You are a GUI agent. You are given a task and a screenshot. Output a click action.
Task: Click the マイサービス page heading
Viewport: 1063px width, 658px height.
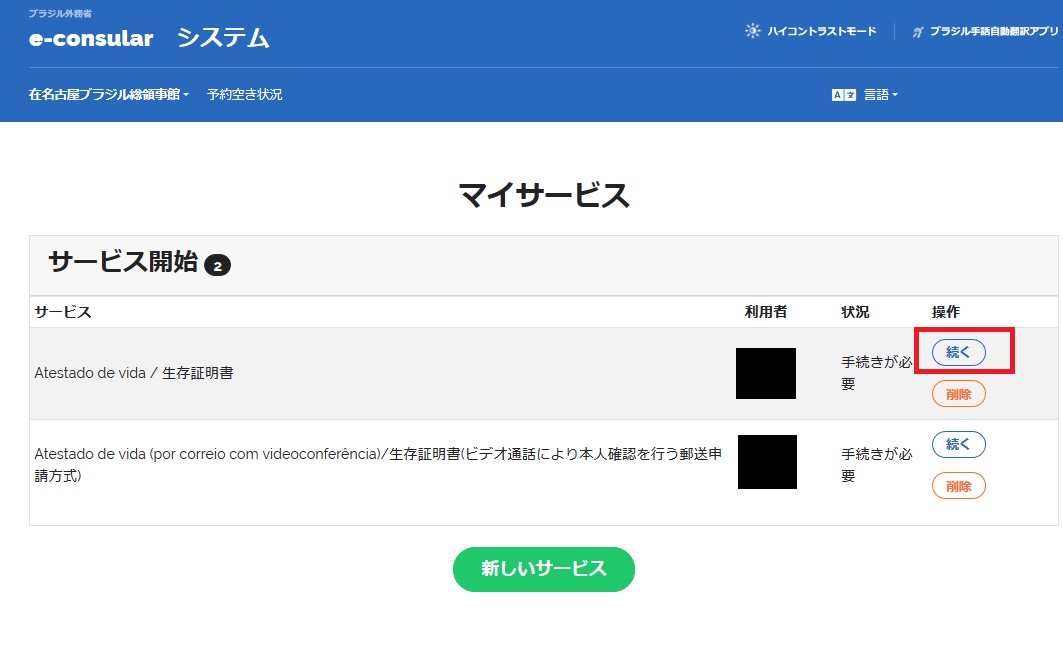click(544, 195)
